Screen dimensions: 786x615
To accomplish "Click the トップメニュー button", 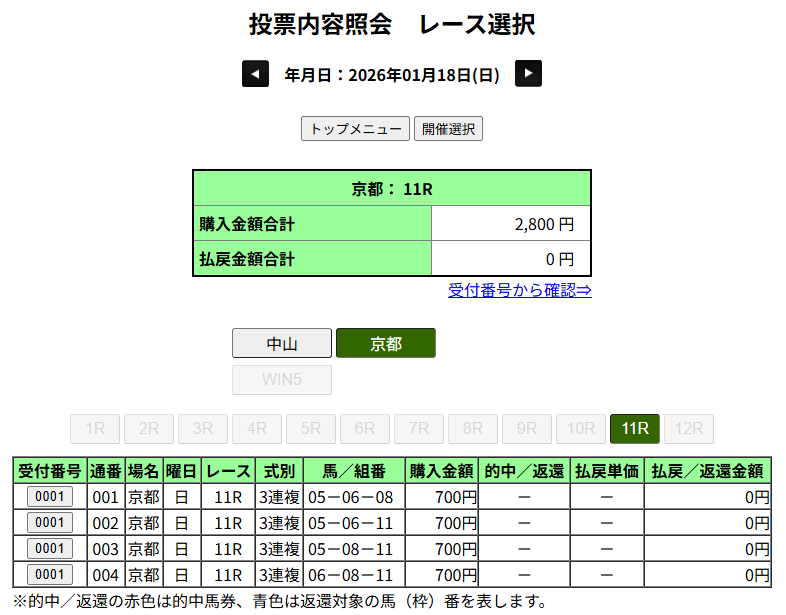I will [355, 129].
